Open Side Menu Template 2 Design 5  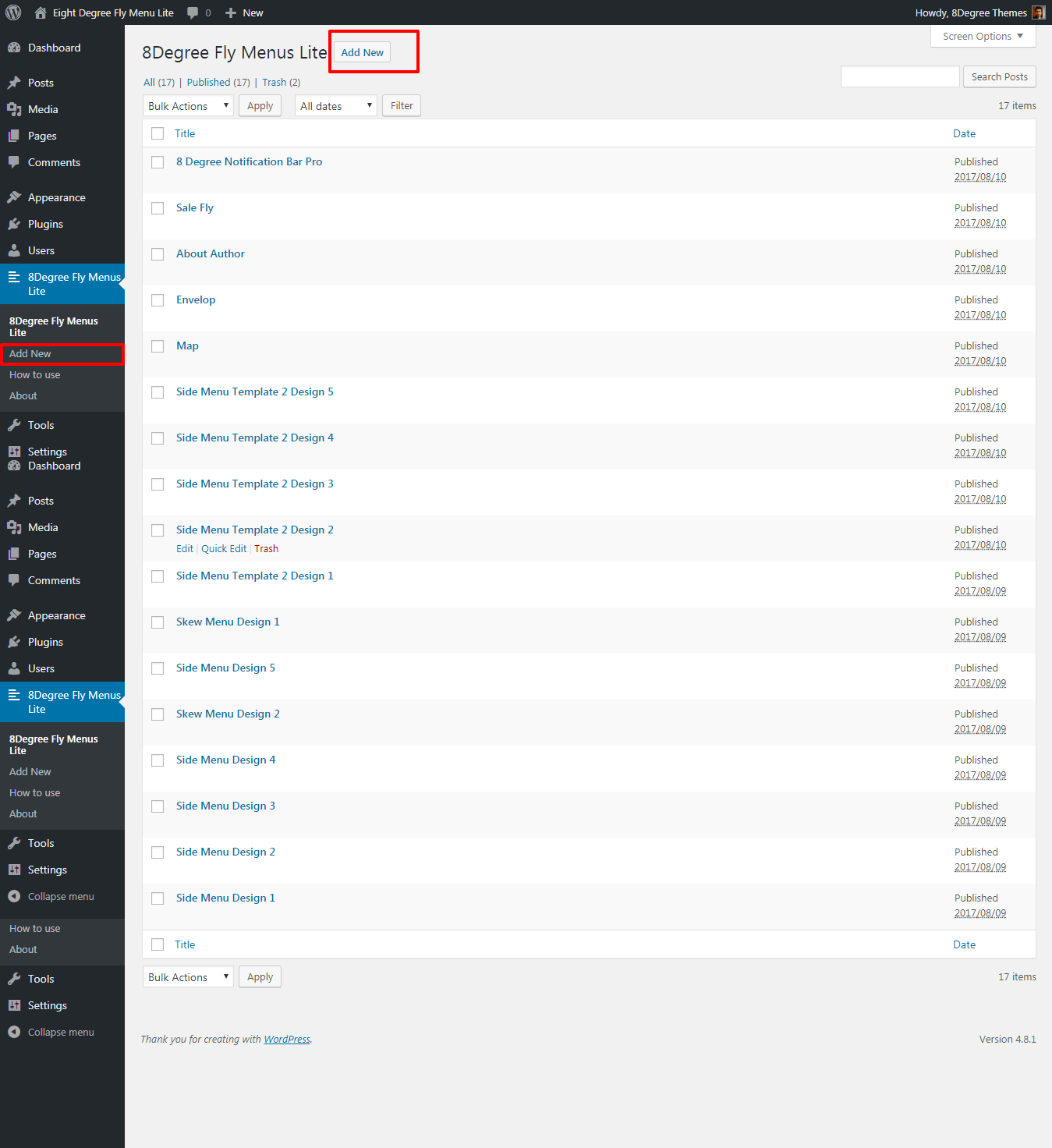click(255, 392)
